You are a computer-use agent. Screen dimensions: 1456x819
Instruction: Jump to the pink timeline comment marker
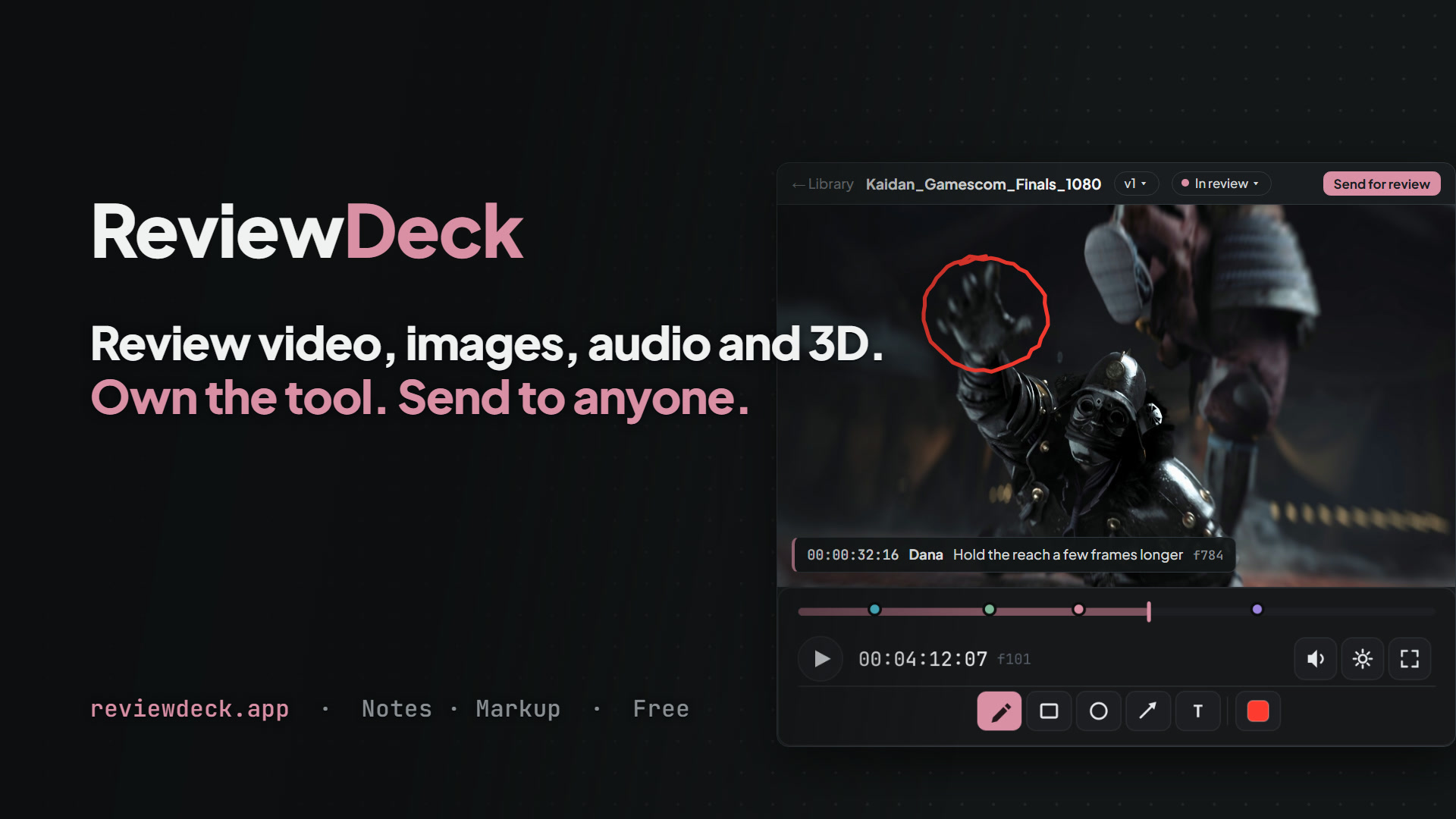(1078, 609)
